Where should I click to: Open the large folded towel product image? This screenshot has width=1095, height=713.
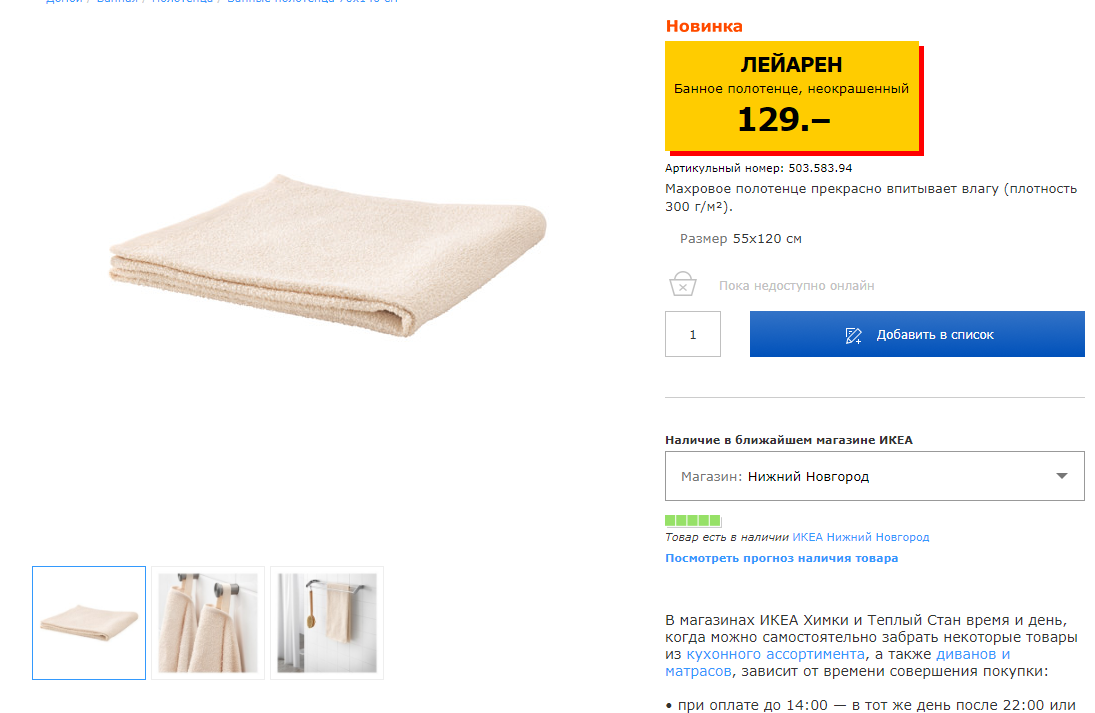tap(328, 256)
